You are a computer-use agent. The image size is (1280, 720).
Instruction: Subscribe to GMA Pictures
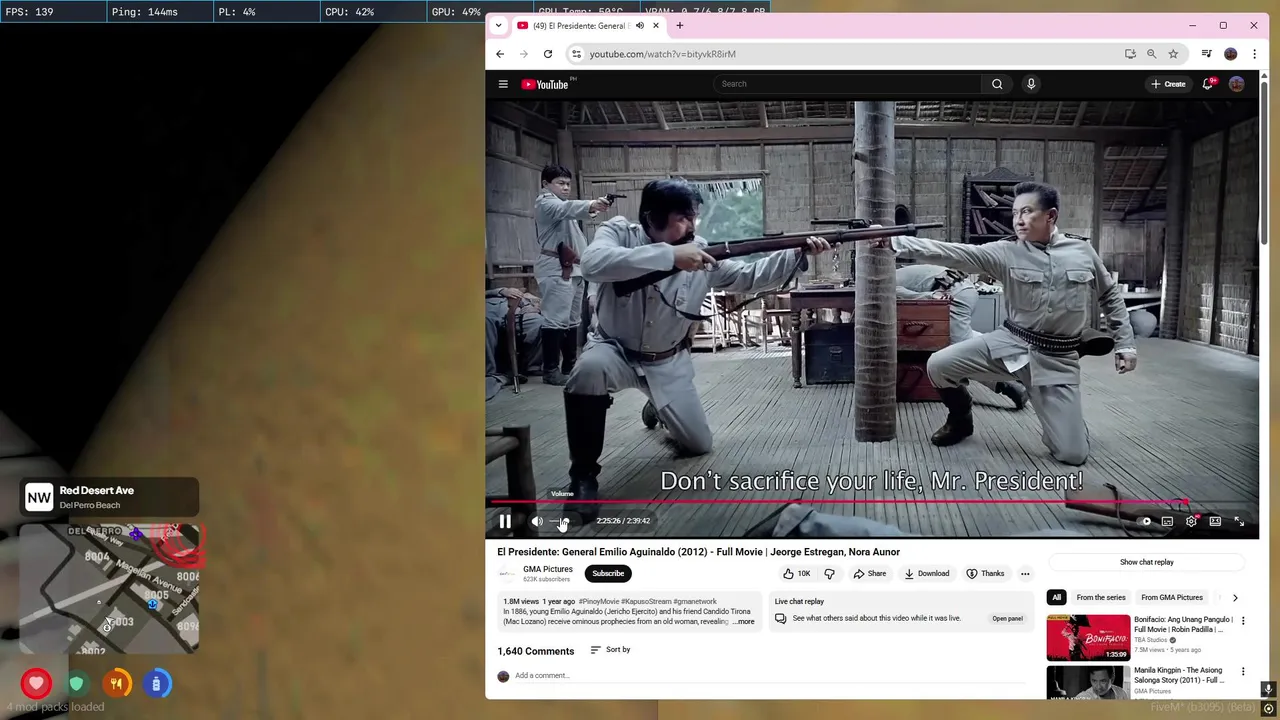[x=608, y=573]
